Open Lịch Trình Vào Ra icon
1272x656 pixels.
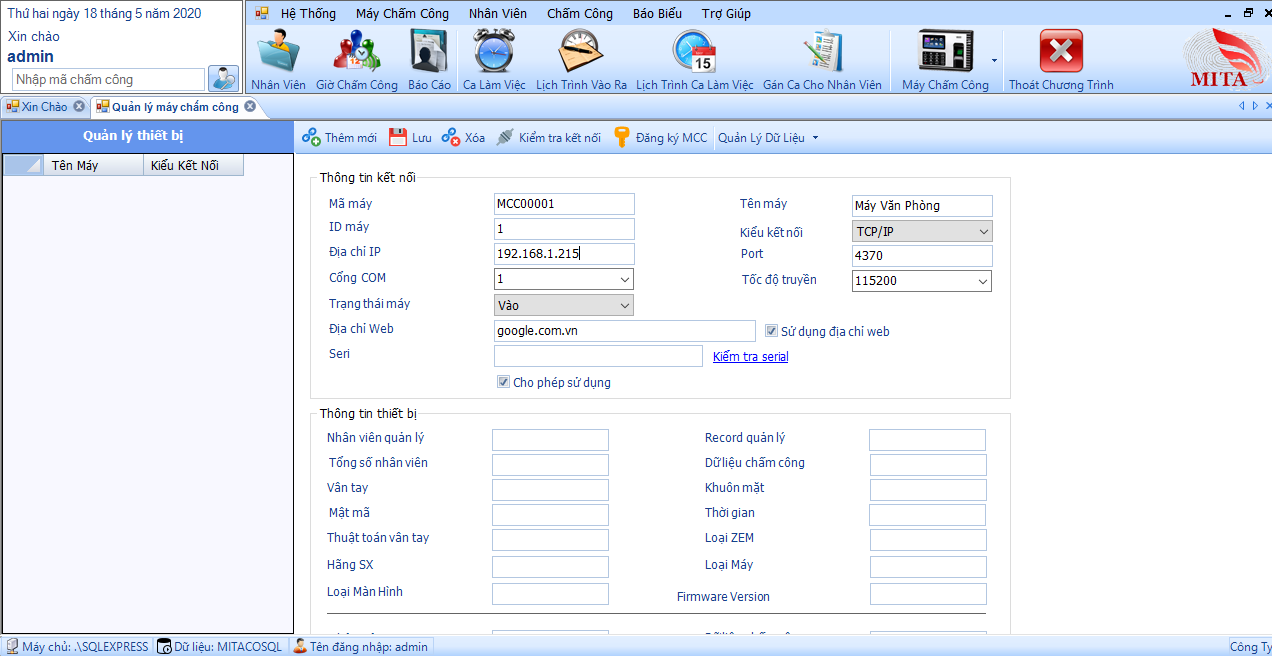point(581,51)
